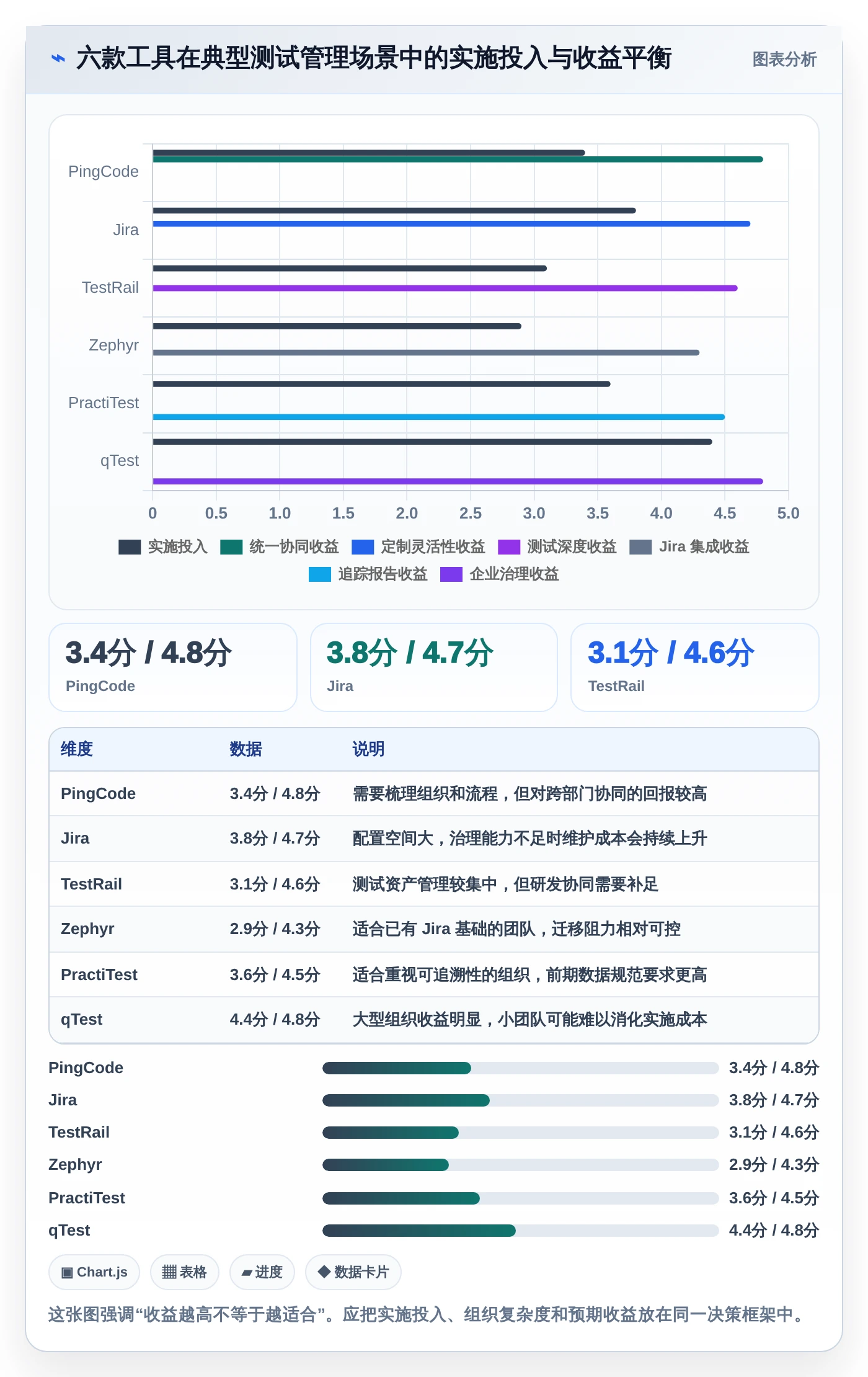Click the PingCode row name in the table
The height and width of the screenshot is (1377, 868).
point(98,794)
